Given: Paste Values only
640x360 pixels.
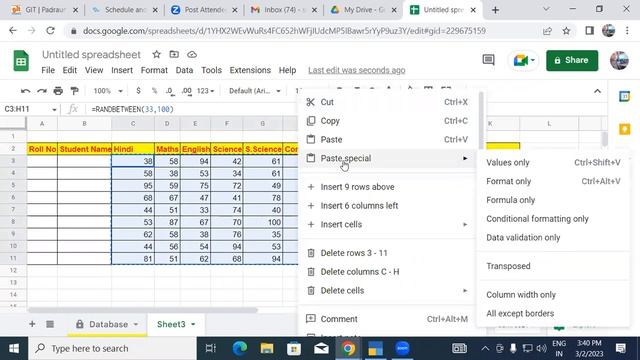Looking at the screenshot, I should (553, 162).
